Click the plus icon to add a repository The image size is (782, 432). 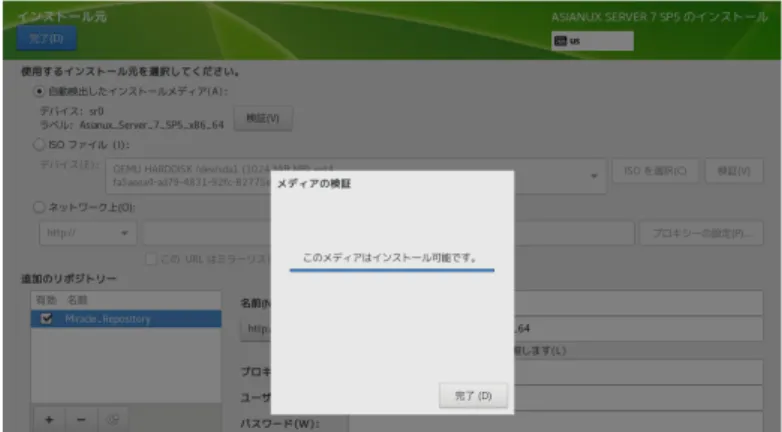[x=49, y=420]
